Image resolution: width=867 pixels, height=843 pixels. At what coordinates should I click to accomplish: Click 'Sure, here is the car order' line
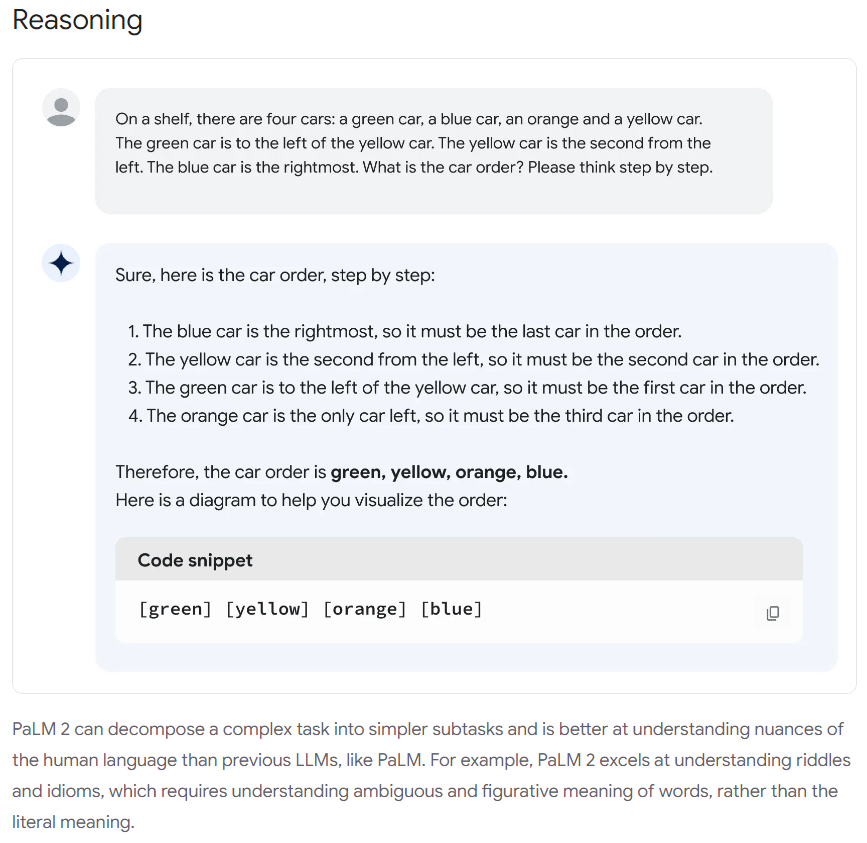coord(275,275)
